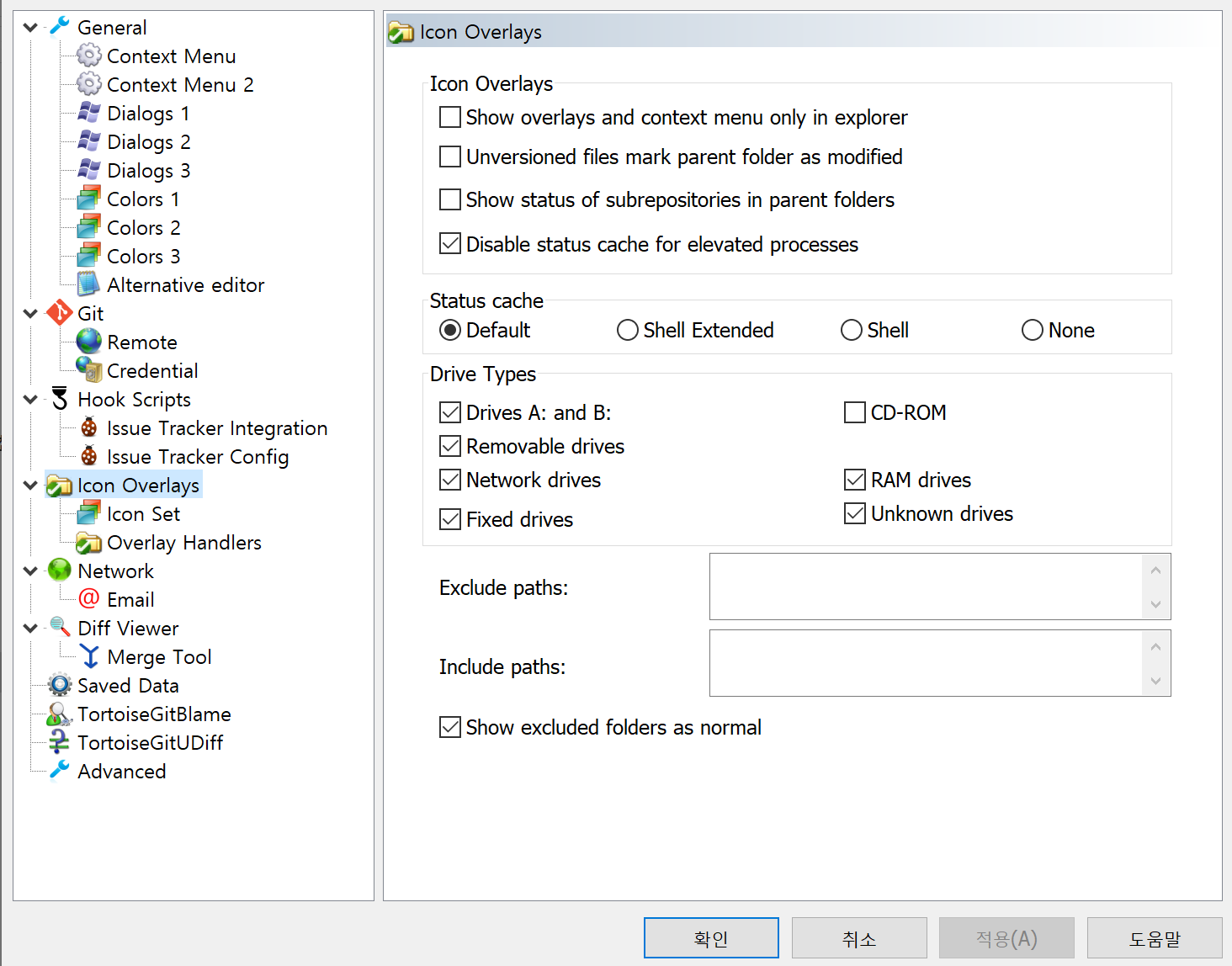The height and width of the screenshot is (966, 1232).
Task: Click the 확인 (OK) button
Action: (x=711, y=938)
